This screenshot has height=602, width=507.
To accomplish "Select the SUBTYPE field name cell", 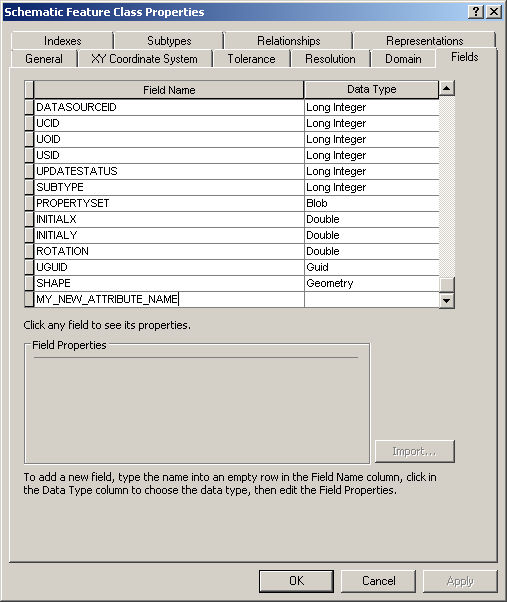I will click(x=169, y=187).
